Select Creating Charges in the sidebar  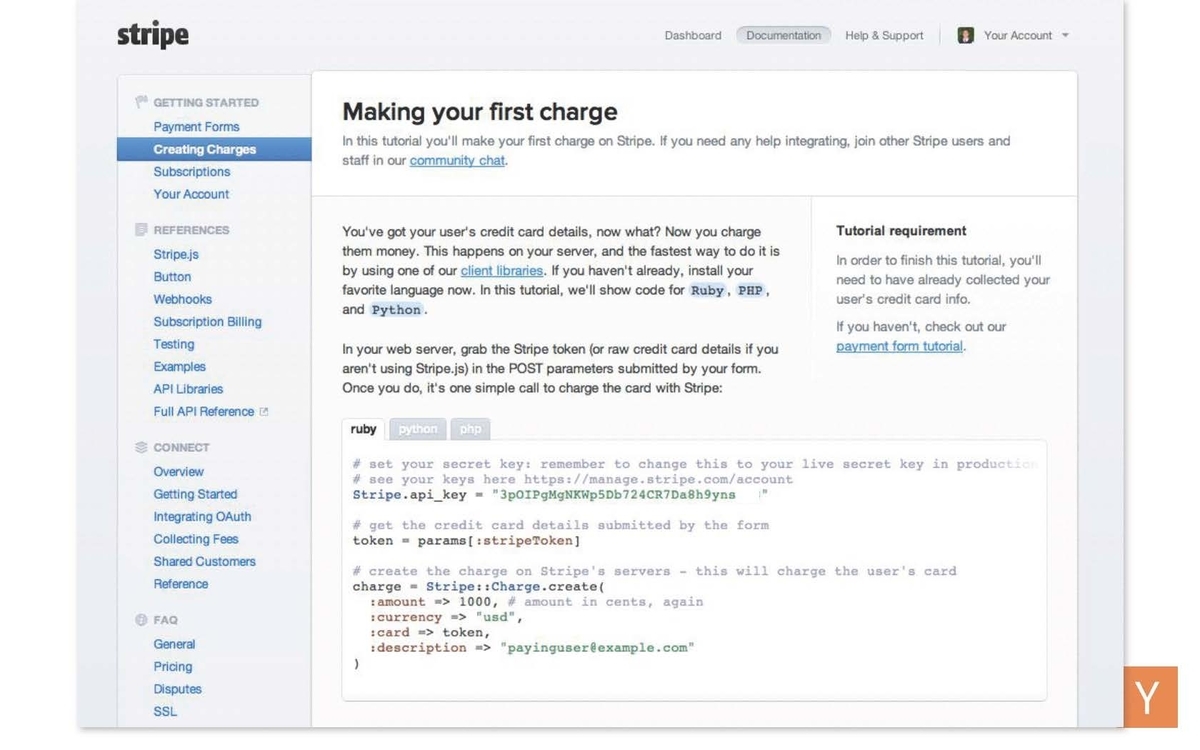click(214, 149)
